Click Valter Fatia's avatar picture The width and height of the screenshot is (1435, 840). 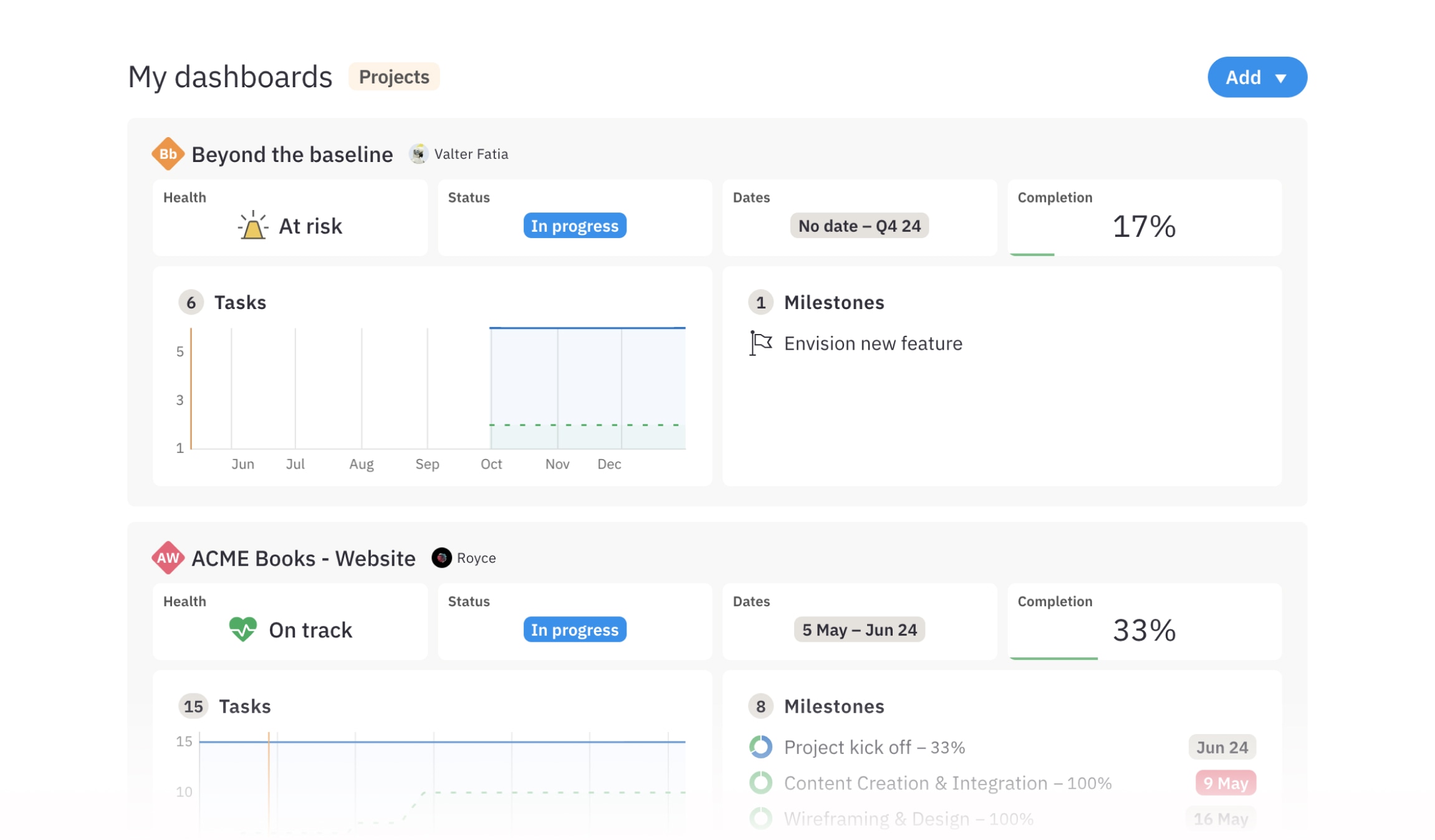click(418, 154)
